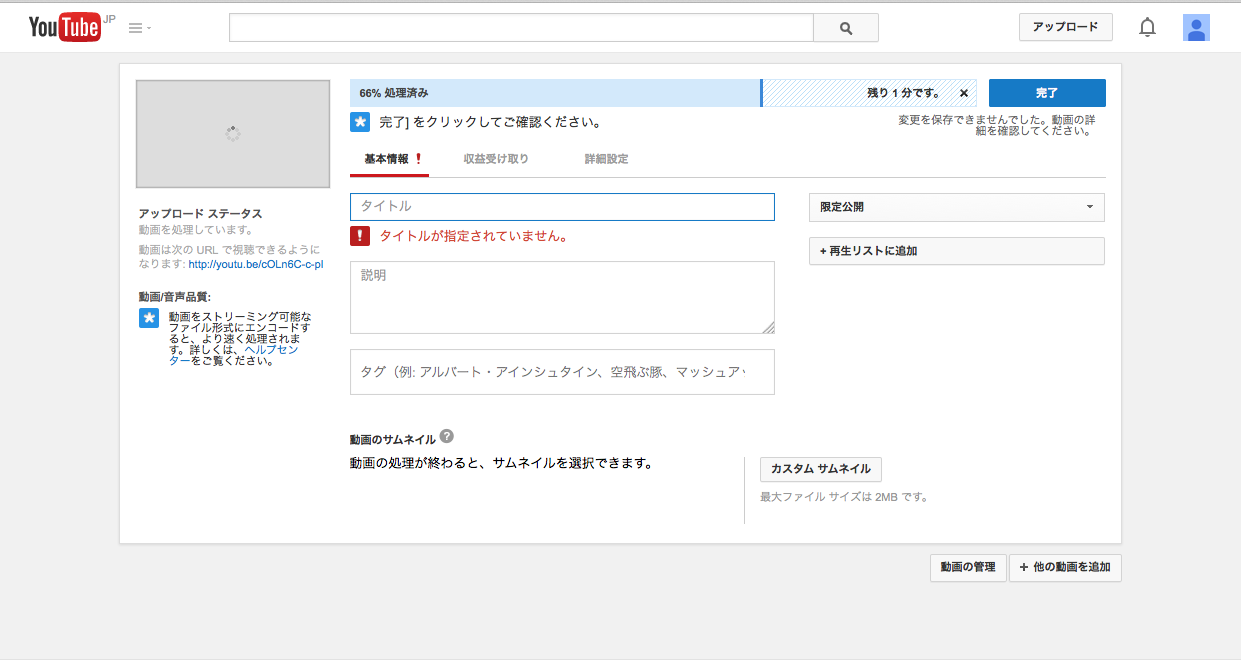Click the 動画の管理 button

(968, 568)
